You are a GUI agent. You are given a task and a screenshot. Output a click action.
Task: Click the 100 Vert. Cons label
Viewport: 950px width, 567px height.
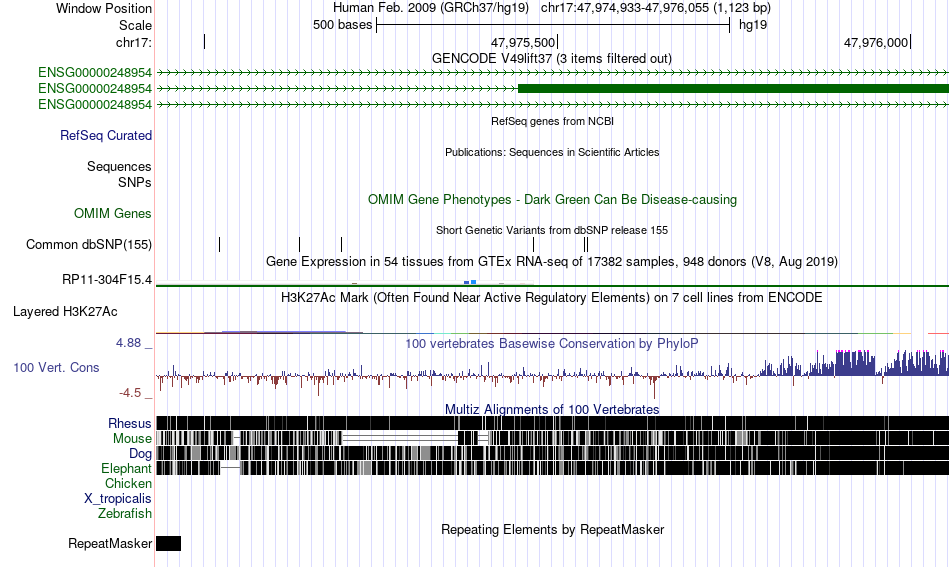coord(56,368)
